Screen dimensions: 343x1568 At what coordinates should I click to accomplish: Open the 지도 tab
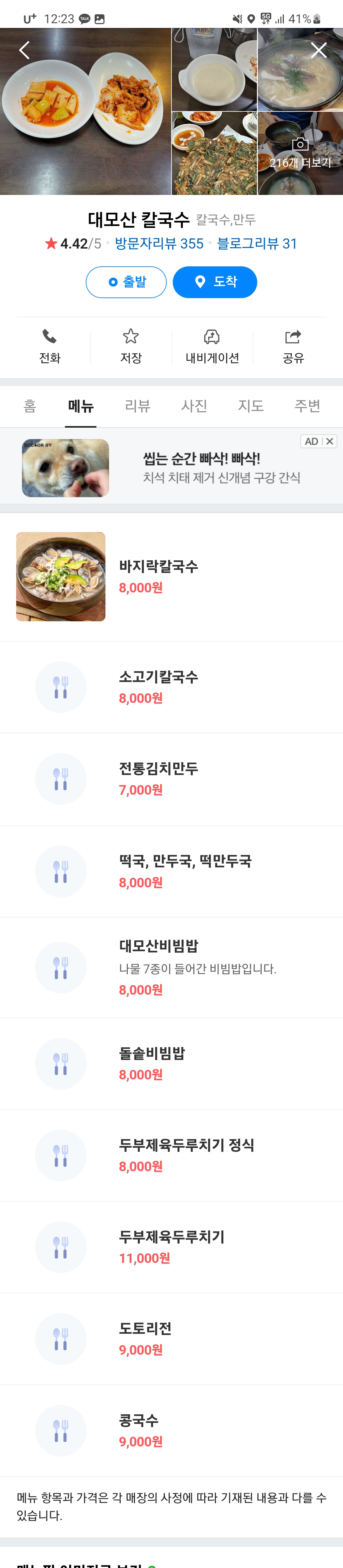(251, 406)
